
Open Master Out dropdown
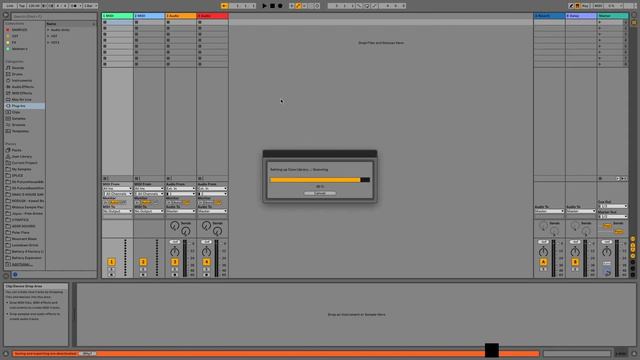coord(613,216)
